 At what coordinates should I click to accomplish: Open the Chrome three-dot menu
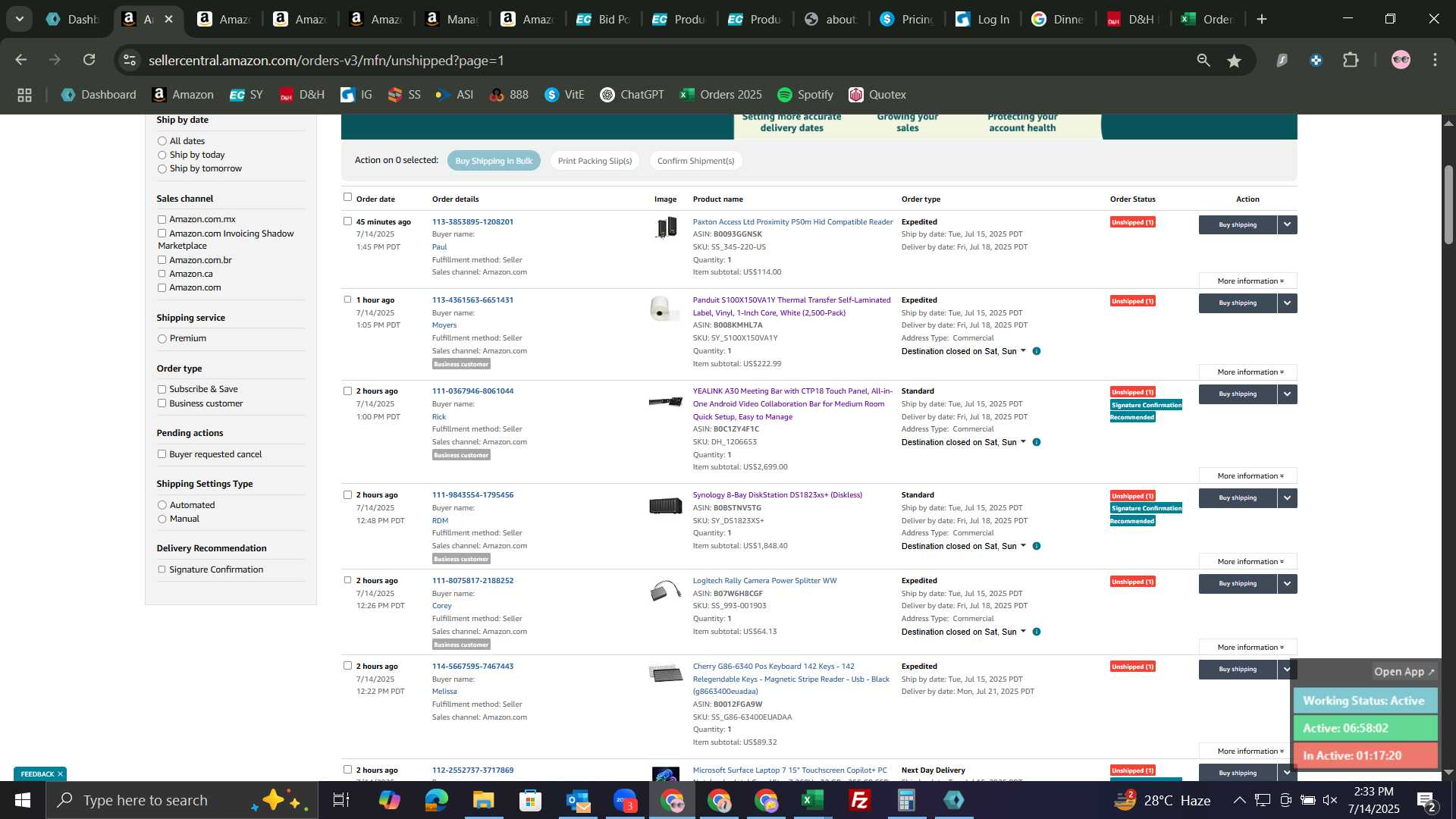pyautogui.click(x=1435, y=61)
